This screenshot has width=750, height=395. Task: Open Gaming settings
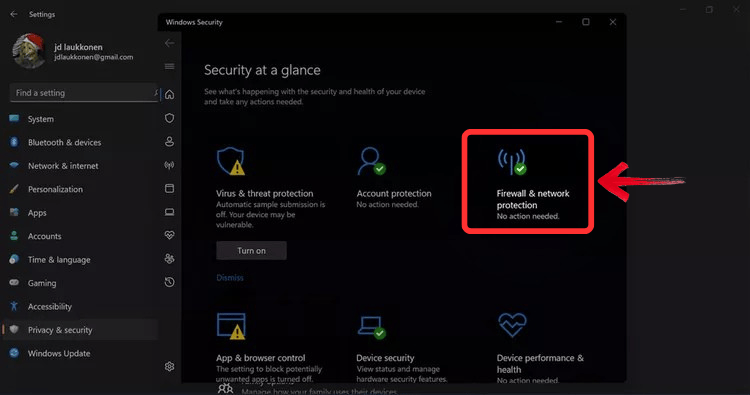80,283
